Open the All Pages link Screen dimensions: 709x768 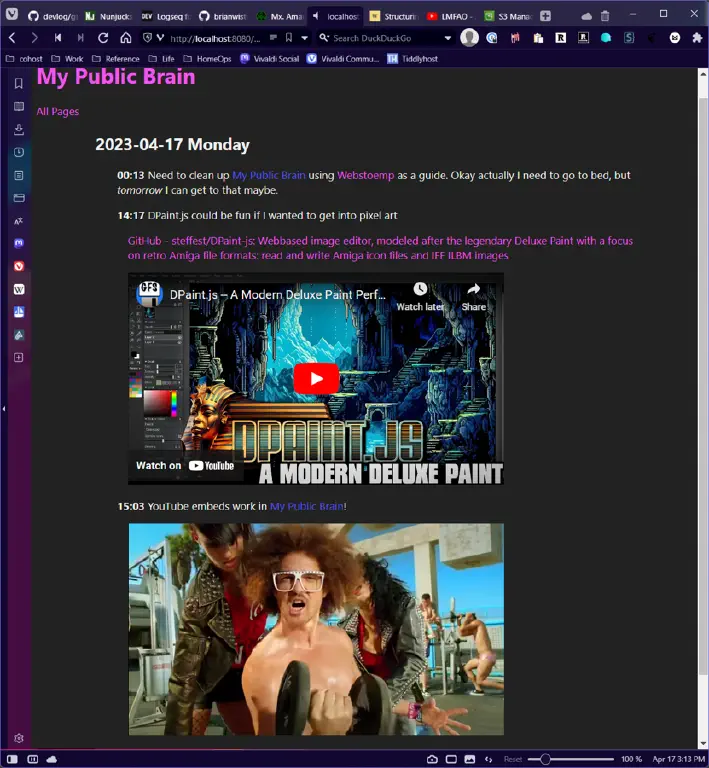(x=57, y=112)
